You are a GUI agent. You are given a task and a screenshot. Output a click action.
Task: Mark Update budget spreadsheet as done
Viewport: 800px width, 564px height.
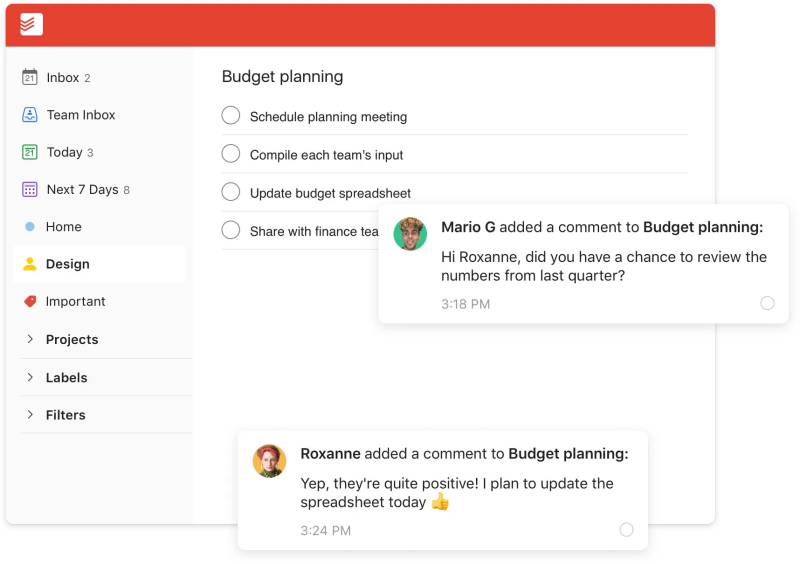231,191
